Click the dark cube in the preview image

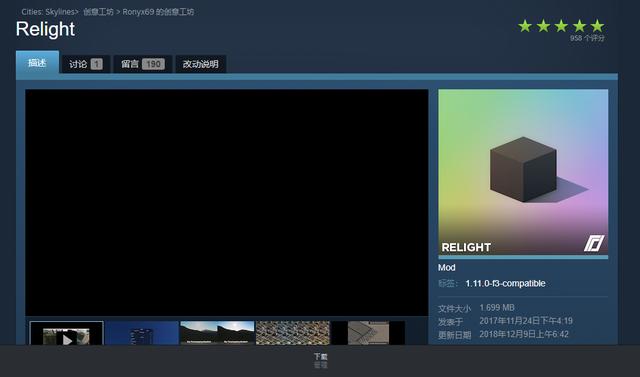523,169
